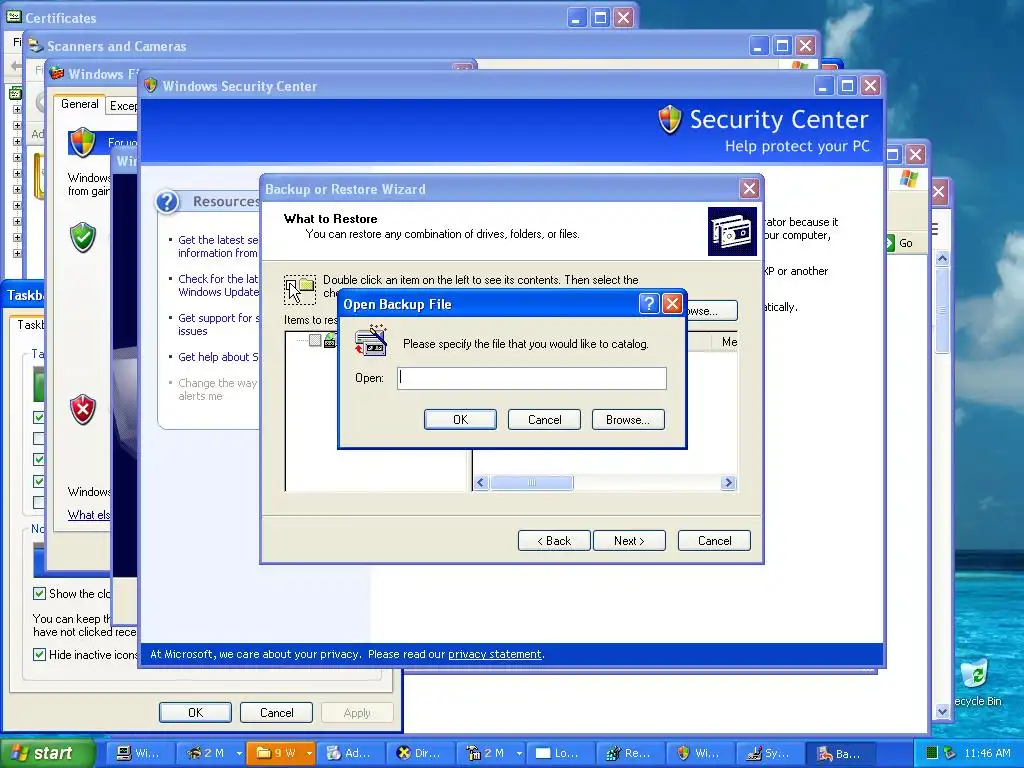Click the Certificates window title bar icon
1024x768 pixels.
[x=13, y=16]
